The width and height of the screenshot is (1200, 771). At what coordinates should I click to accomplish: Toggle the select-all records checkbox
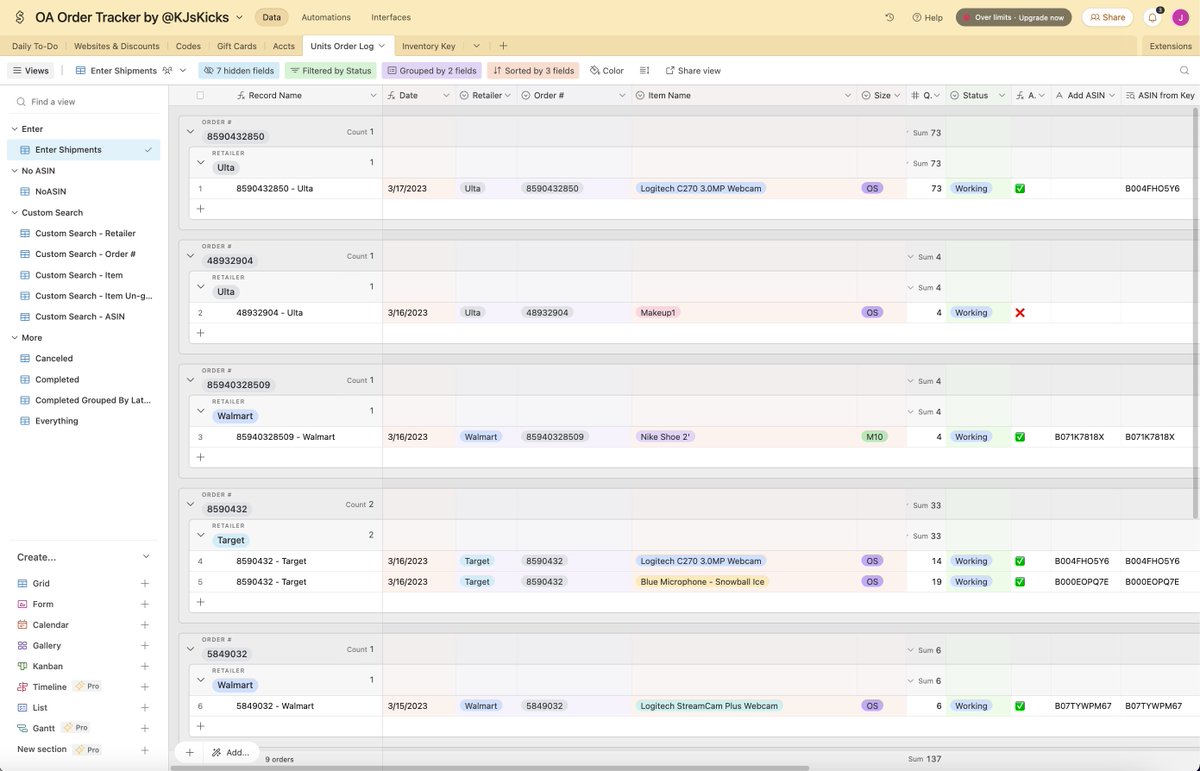click(198, 94)
